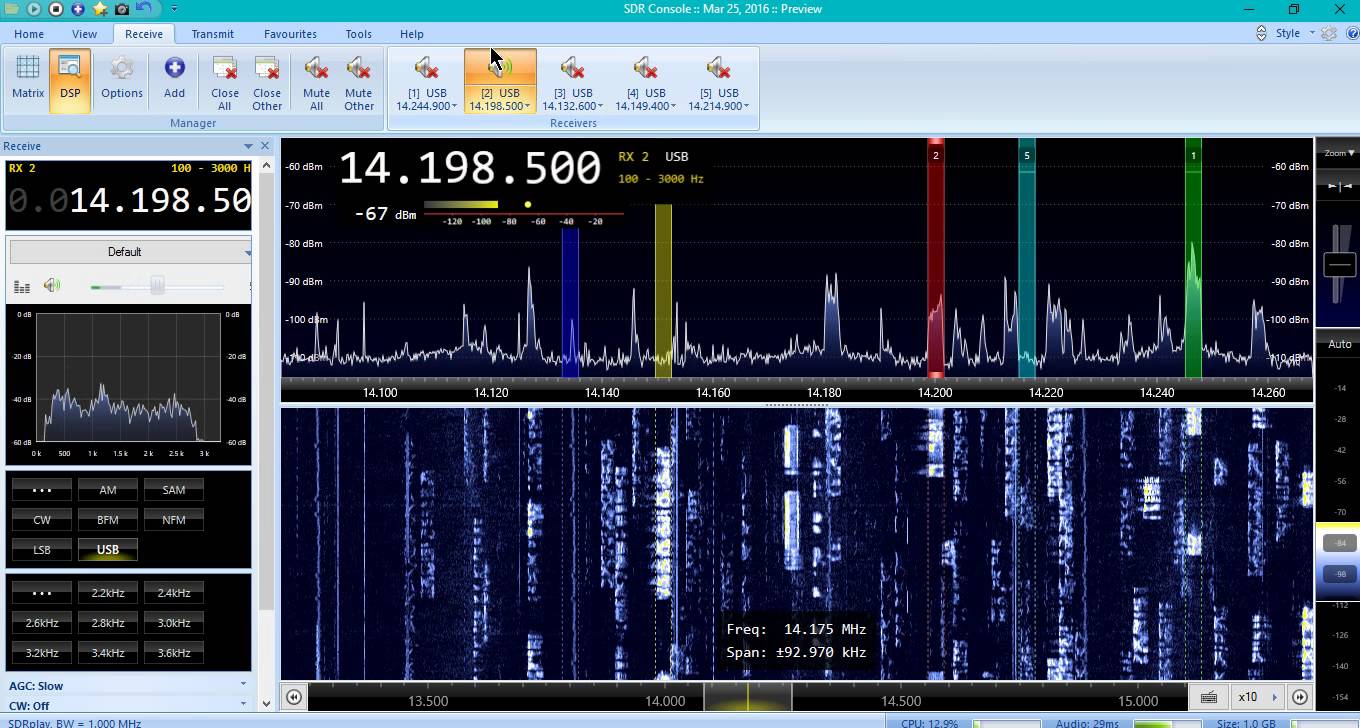Viewport: 1360px width, 728px height.
Task: Adjust the volume slider in the Receive panel
Action: click(157, 285)
